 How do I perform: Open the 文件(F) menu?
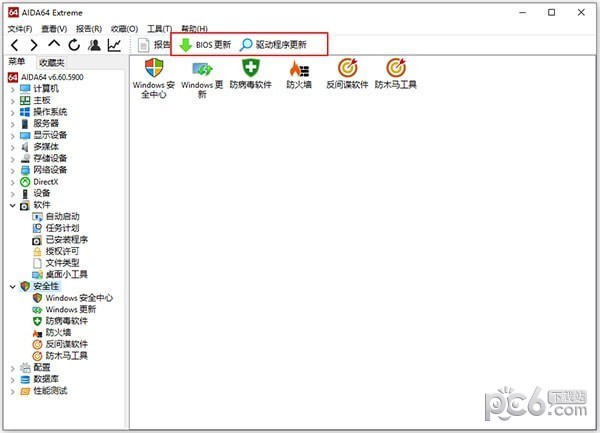tap(20, 29)
